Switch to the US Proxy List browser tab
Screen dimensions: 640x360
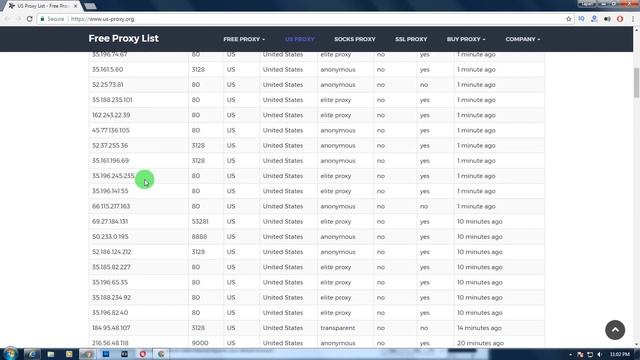point(42,6)
